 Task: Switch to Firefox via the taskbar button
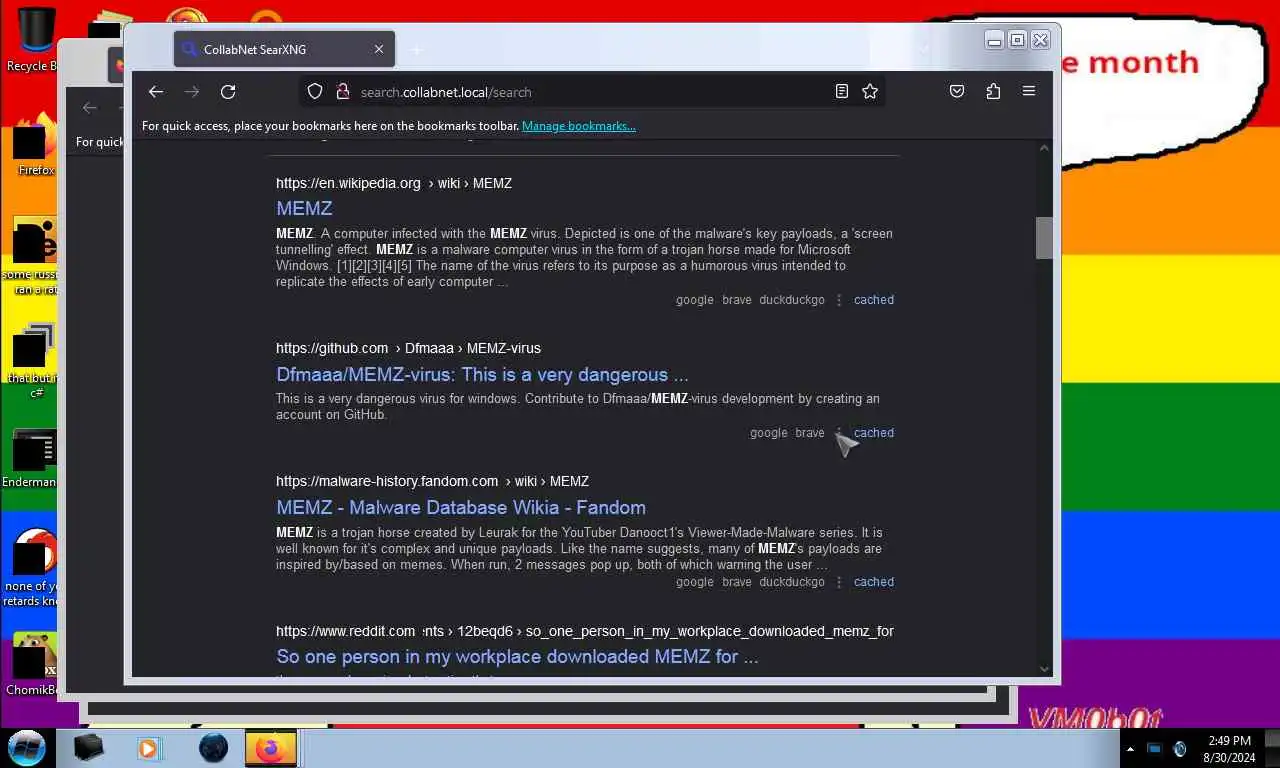pyautogui.click(x=271, y=748)
